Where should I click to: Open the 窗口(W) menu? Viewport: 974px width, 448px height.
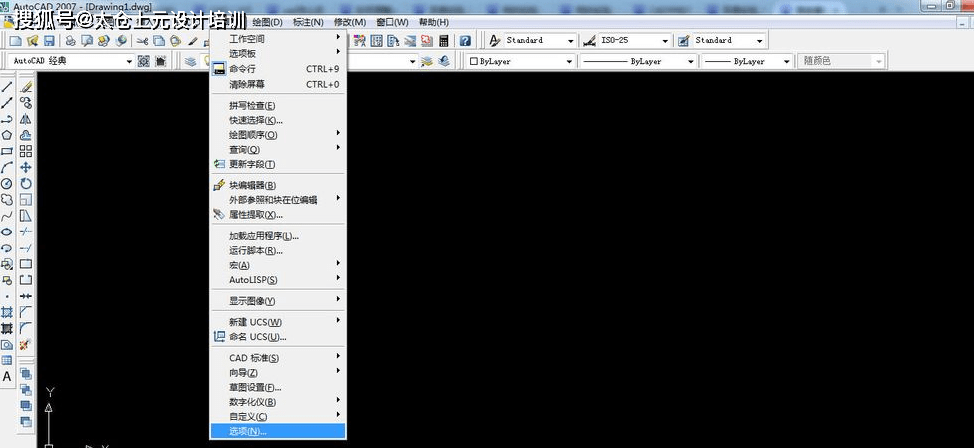coord(392,22)
